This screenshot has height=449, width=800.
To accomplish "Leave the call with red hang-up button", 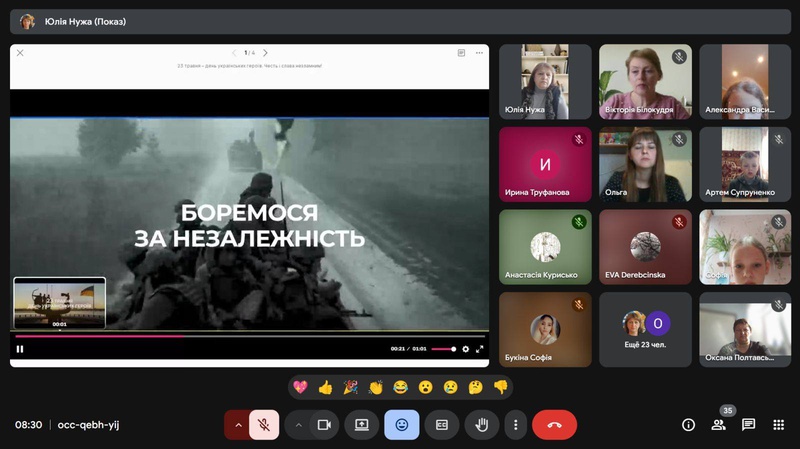I will [x=555, y=425].
